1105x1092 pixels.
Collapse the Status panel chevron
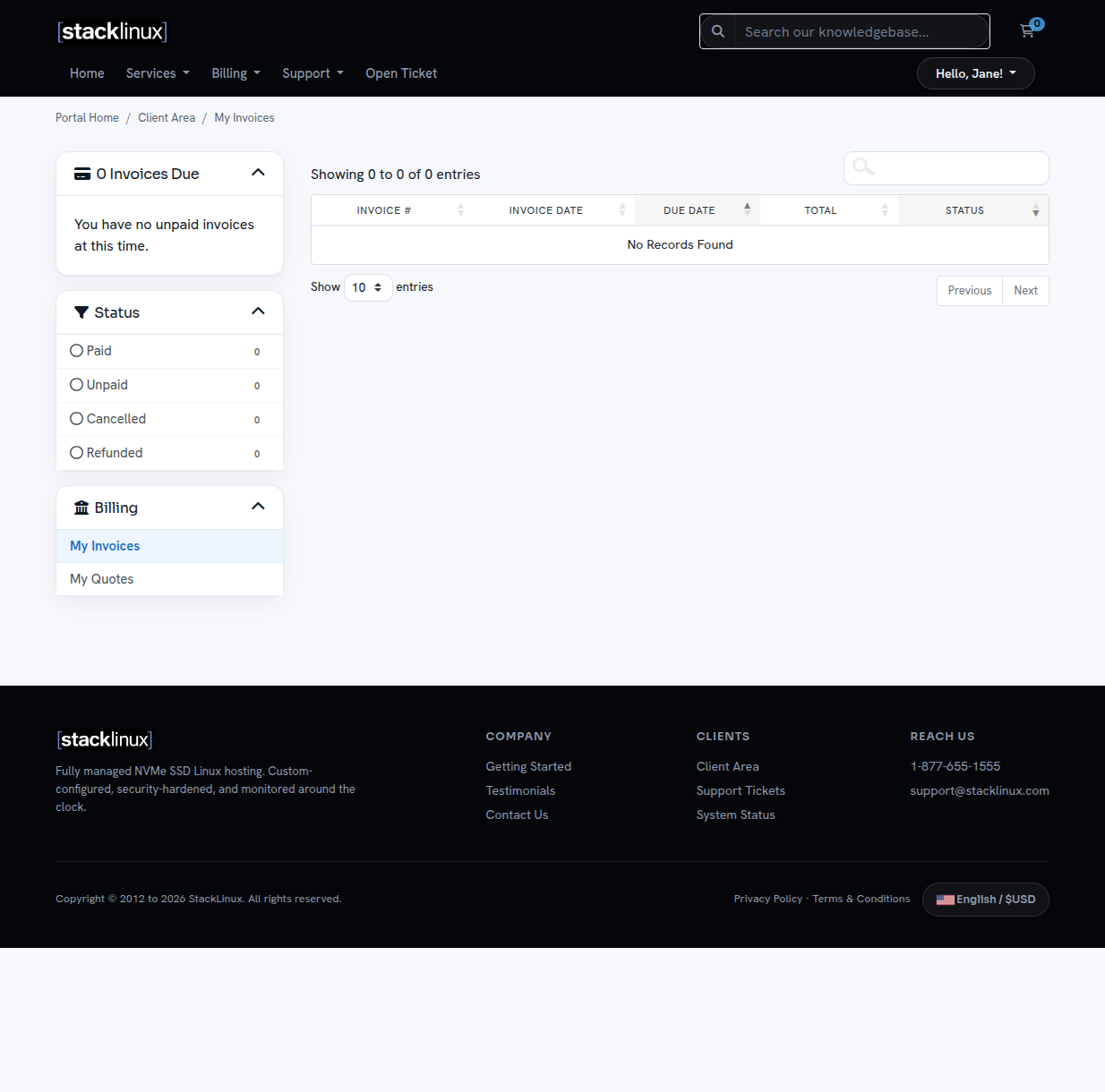coord(258,311)
